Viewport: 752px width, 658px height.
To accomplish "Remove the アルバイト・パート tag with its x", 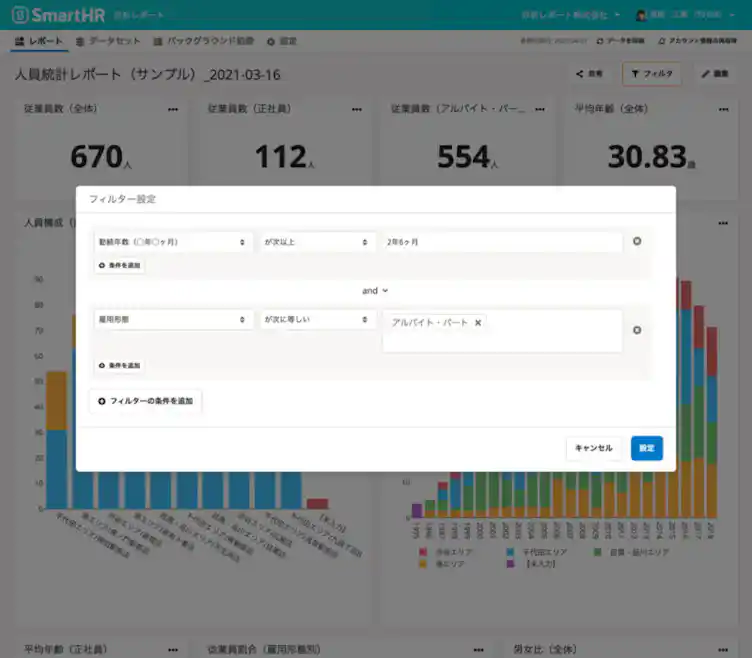I will tap(478, 323).
